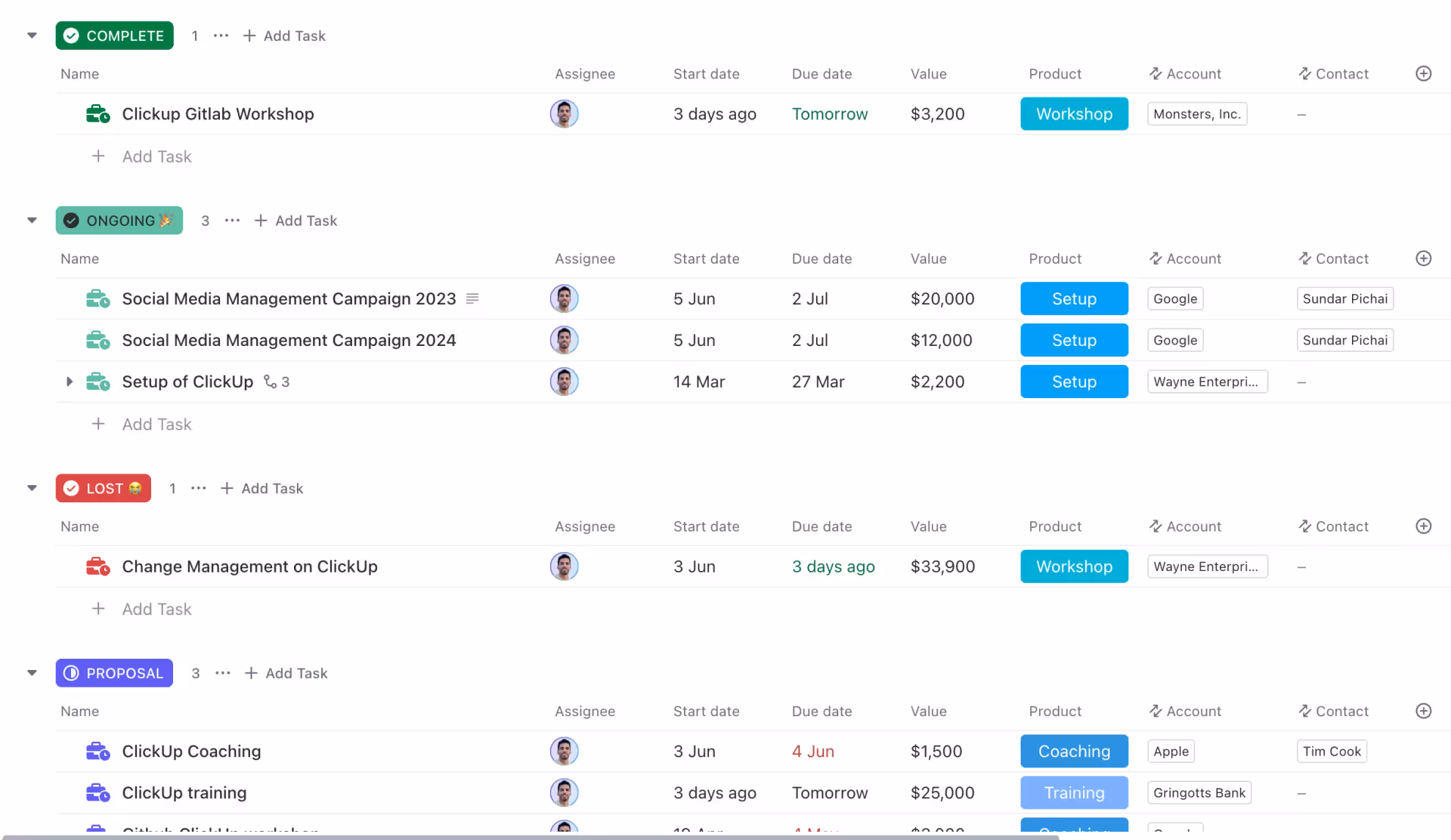This screenshot has height=840, width=1451.
Task: Click the Due date column header in COMPLETE group
Action: 821,73
